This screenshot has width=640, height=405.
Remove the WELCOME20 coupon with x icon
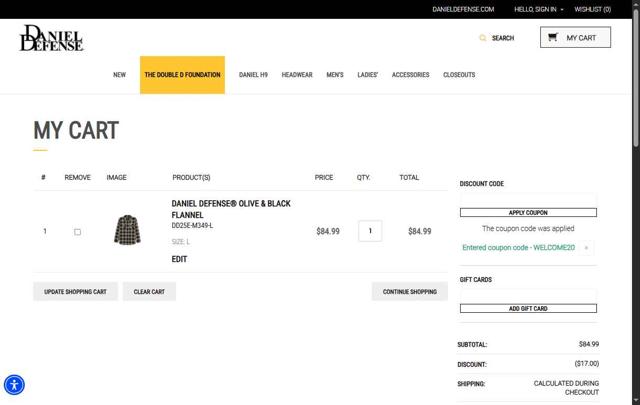(586, 248)
